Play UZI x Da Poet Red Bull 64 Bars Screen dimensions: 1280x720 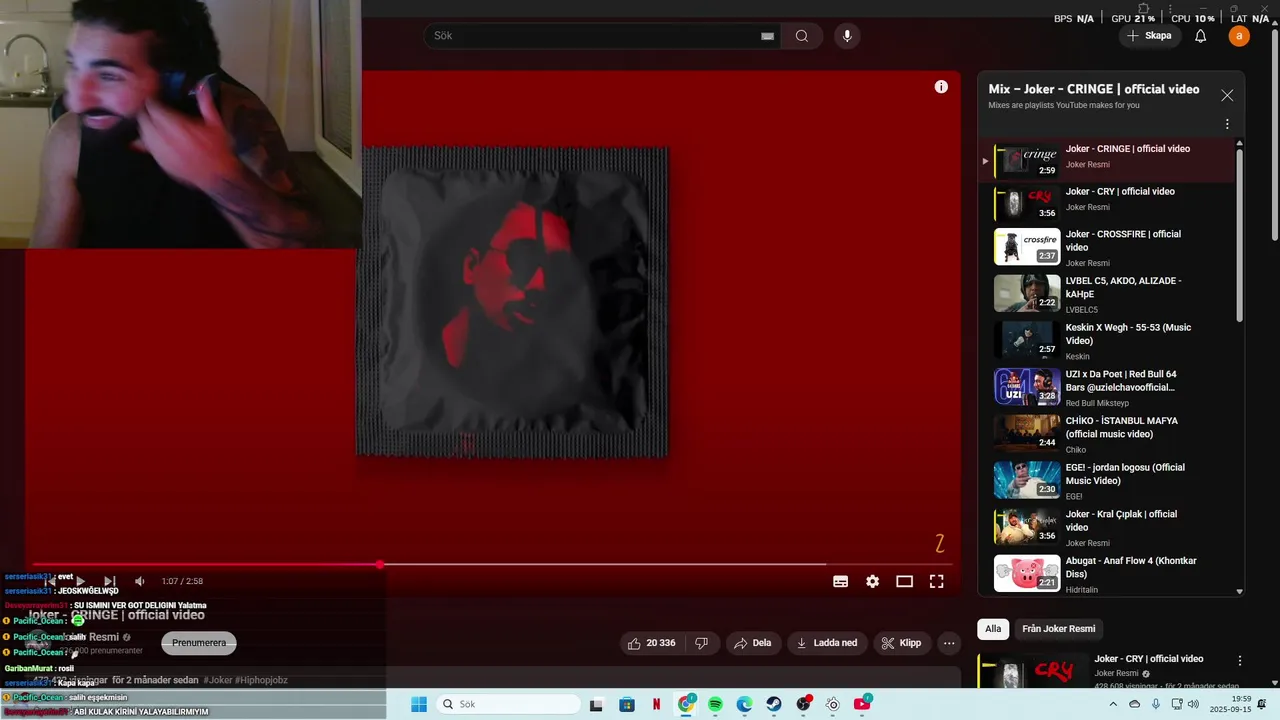click(1107, 387)
